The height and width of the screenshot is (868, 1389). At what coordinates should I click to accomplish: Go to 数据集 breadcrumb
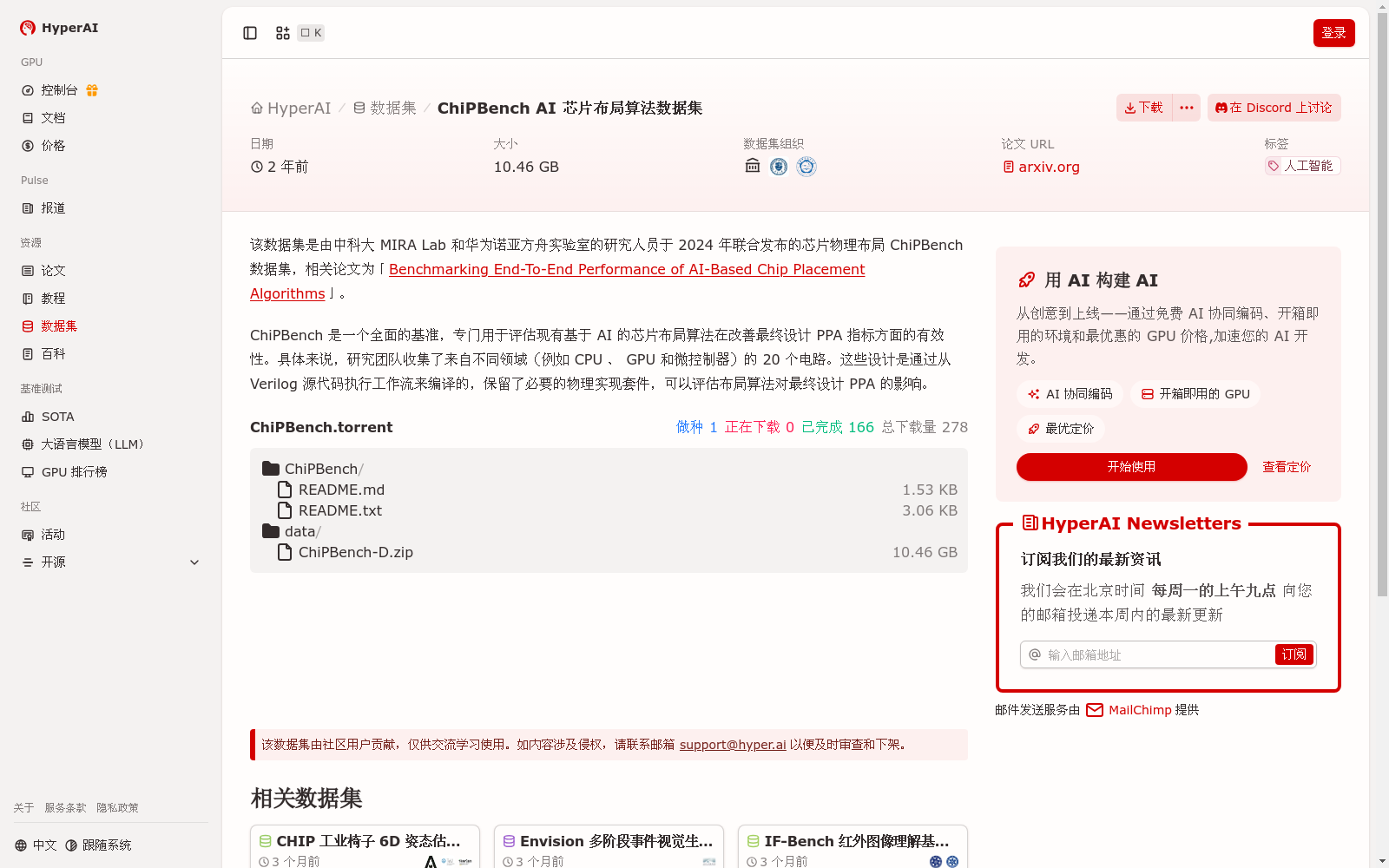pyautogui.click(x=385, y=108)
